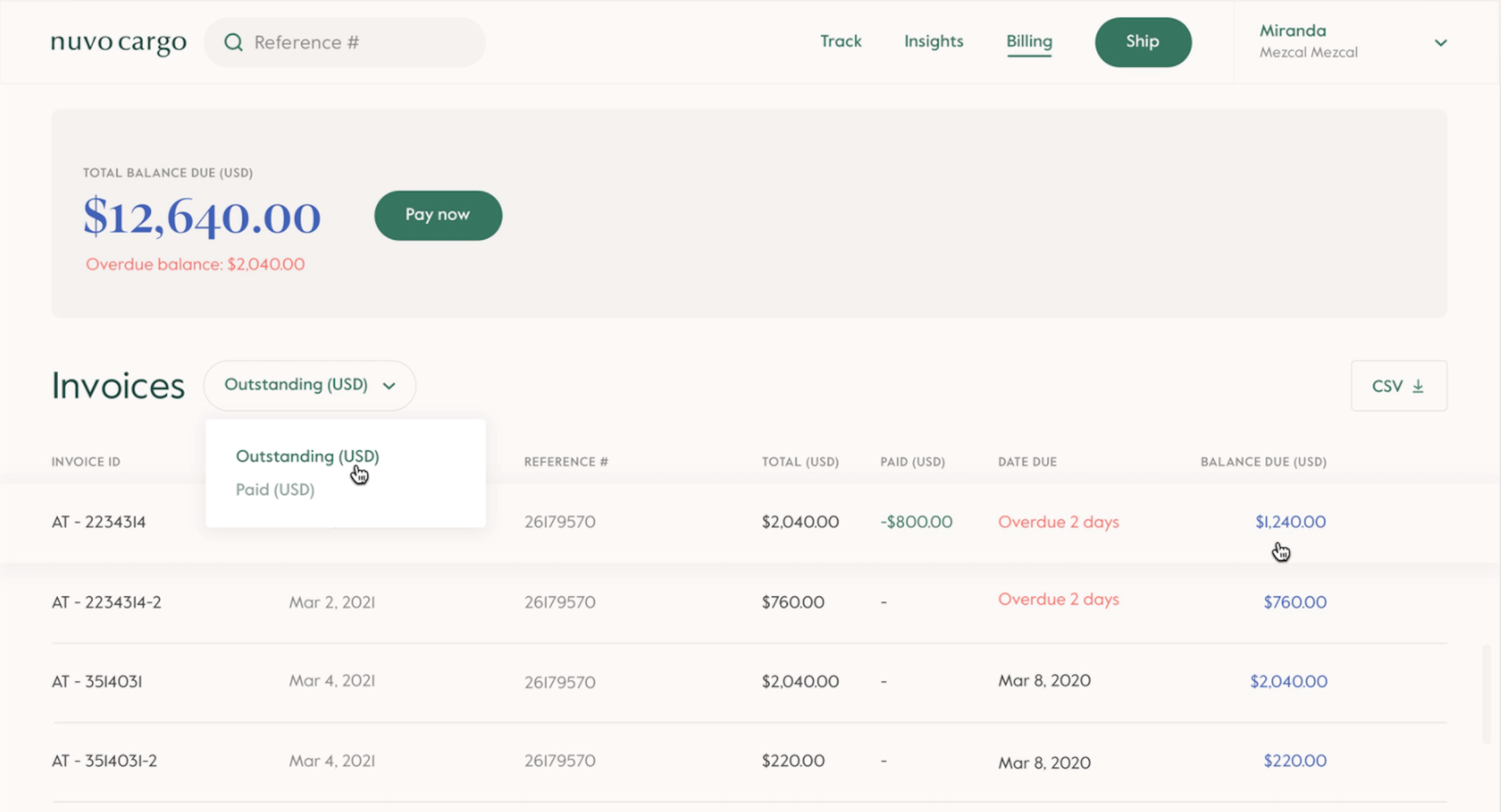This screenshot has height=812, width=1501.
Task: Select Paid (USD) from the dropdown list
Action: coord(274,489)
